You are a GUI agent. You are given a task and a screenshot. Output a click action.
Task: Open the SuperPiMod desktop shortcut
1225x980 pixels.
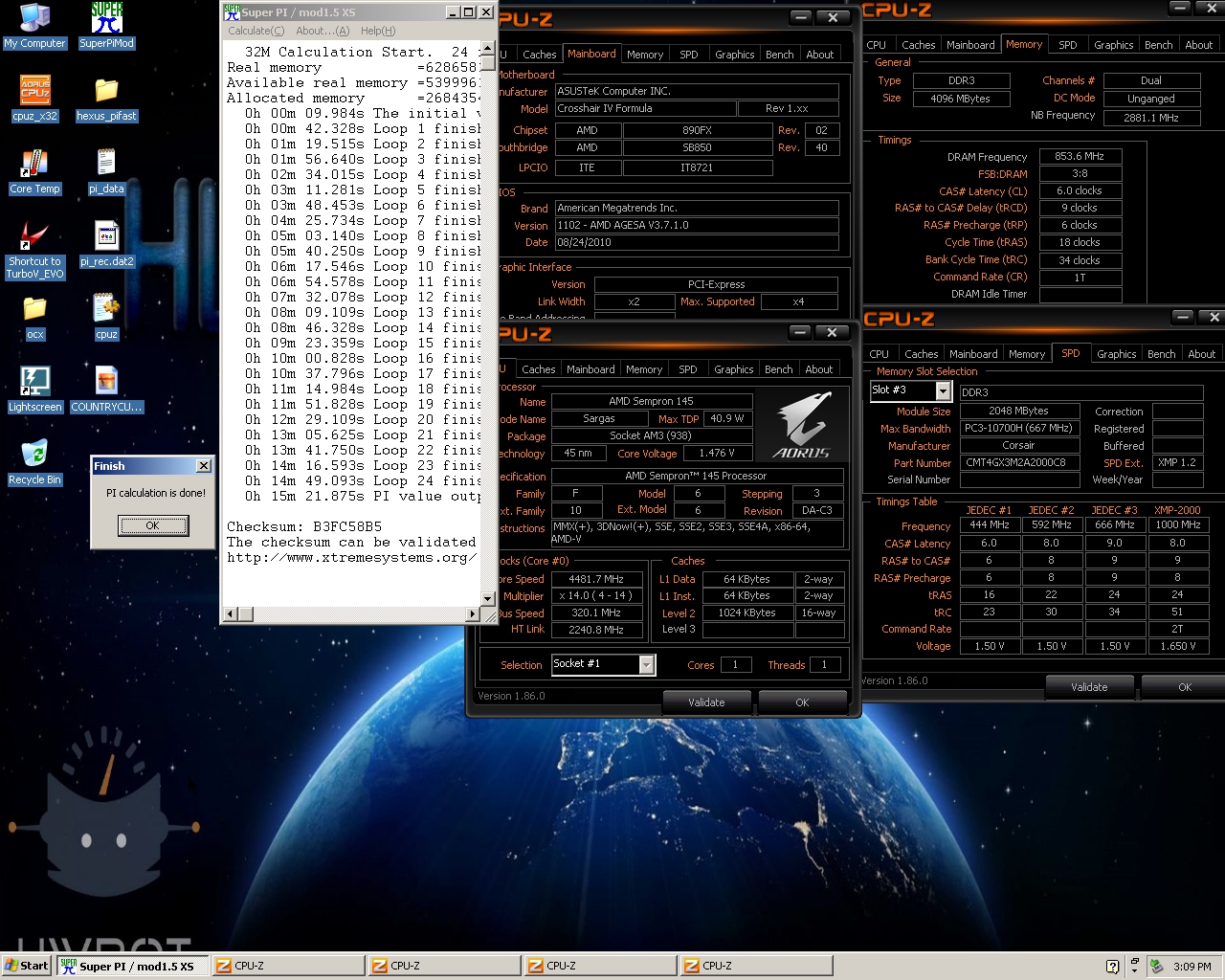[106, 26]
